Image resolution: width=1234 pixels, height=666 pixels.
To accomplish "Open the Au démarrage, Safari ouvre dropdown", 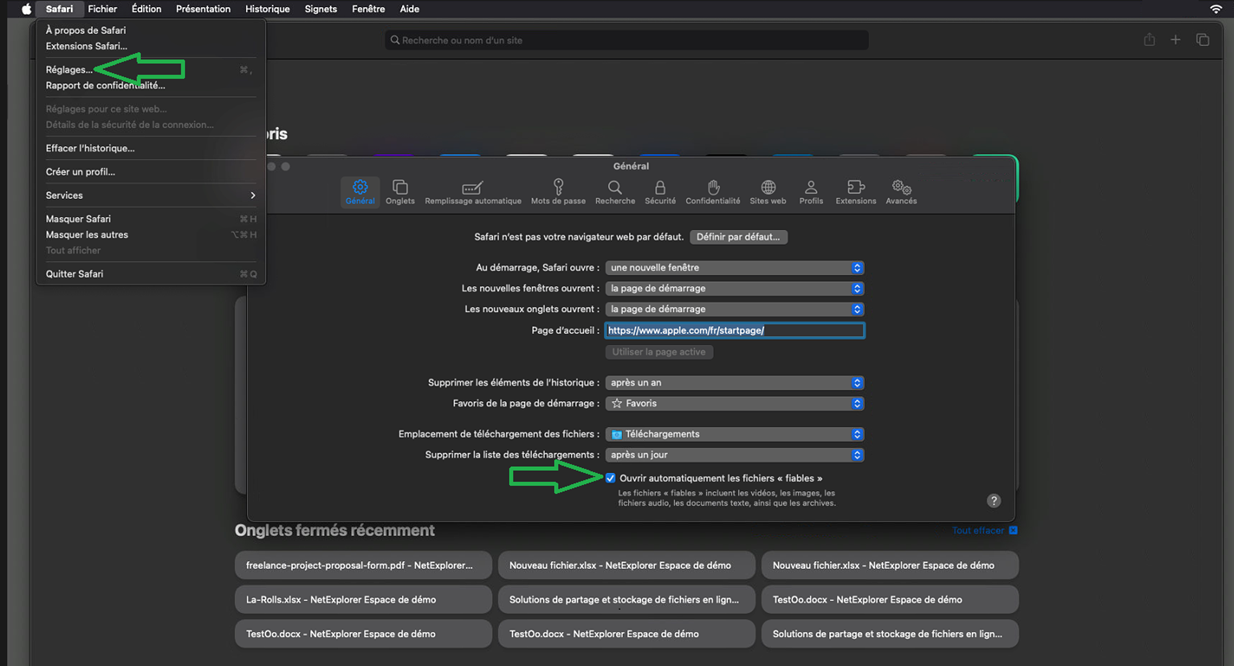I will coord(735,268).
